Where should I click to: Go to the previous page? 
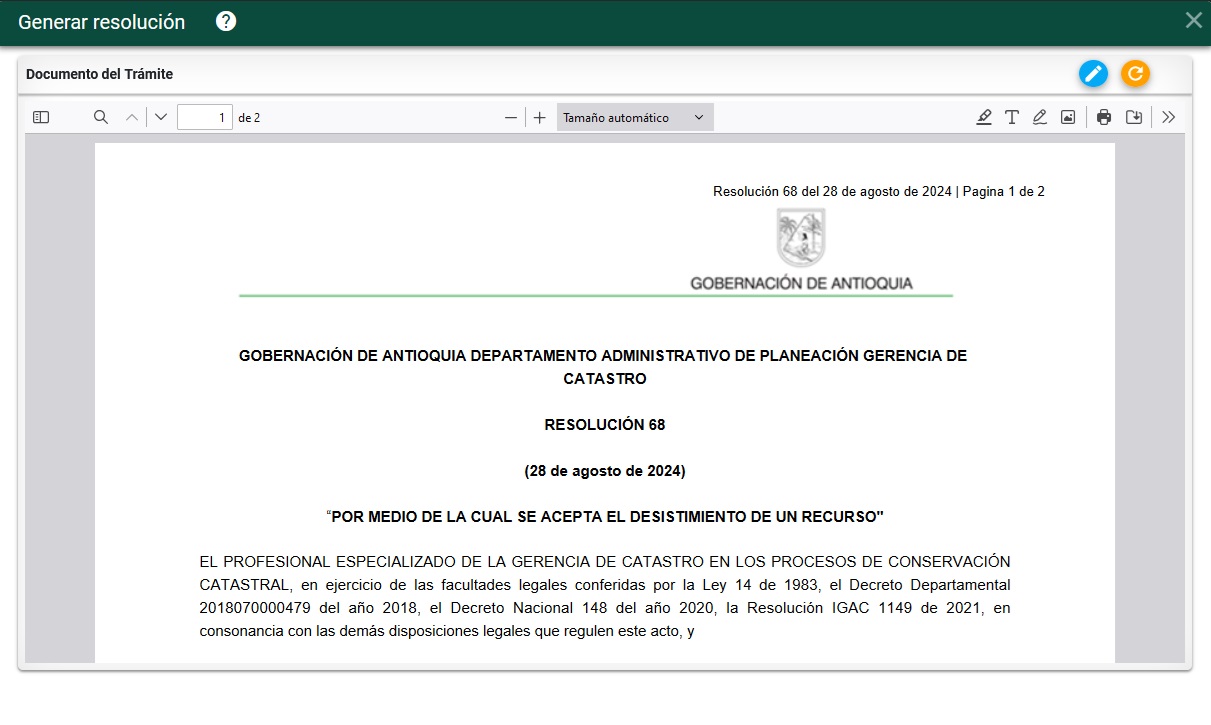(x=132, y=117)
